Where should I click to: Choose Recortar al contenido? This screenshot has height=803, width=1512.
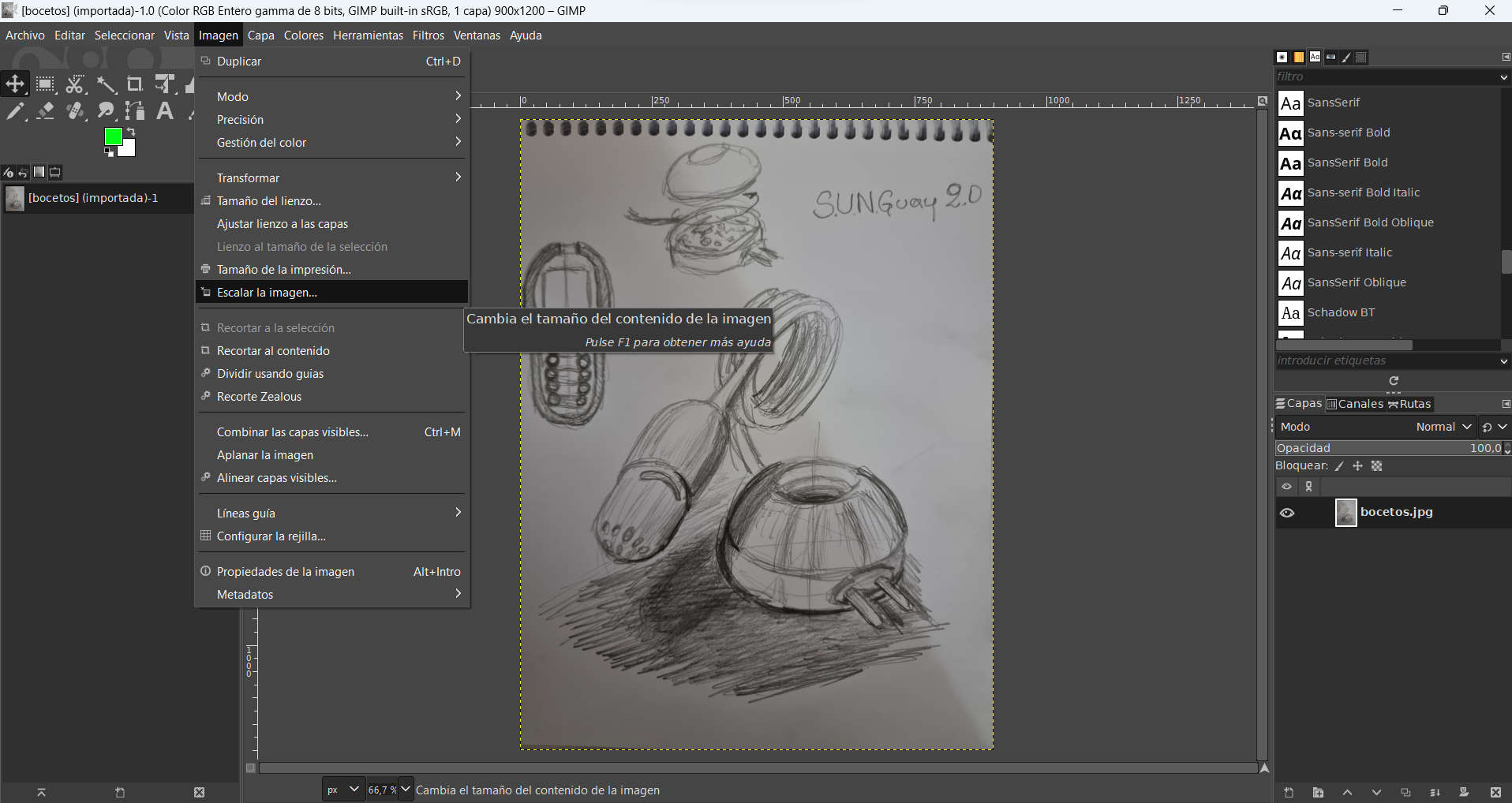[x=331, y=350]
